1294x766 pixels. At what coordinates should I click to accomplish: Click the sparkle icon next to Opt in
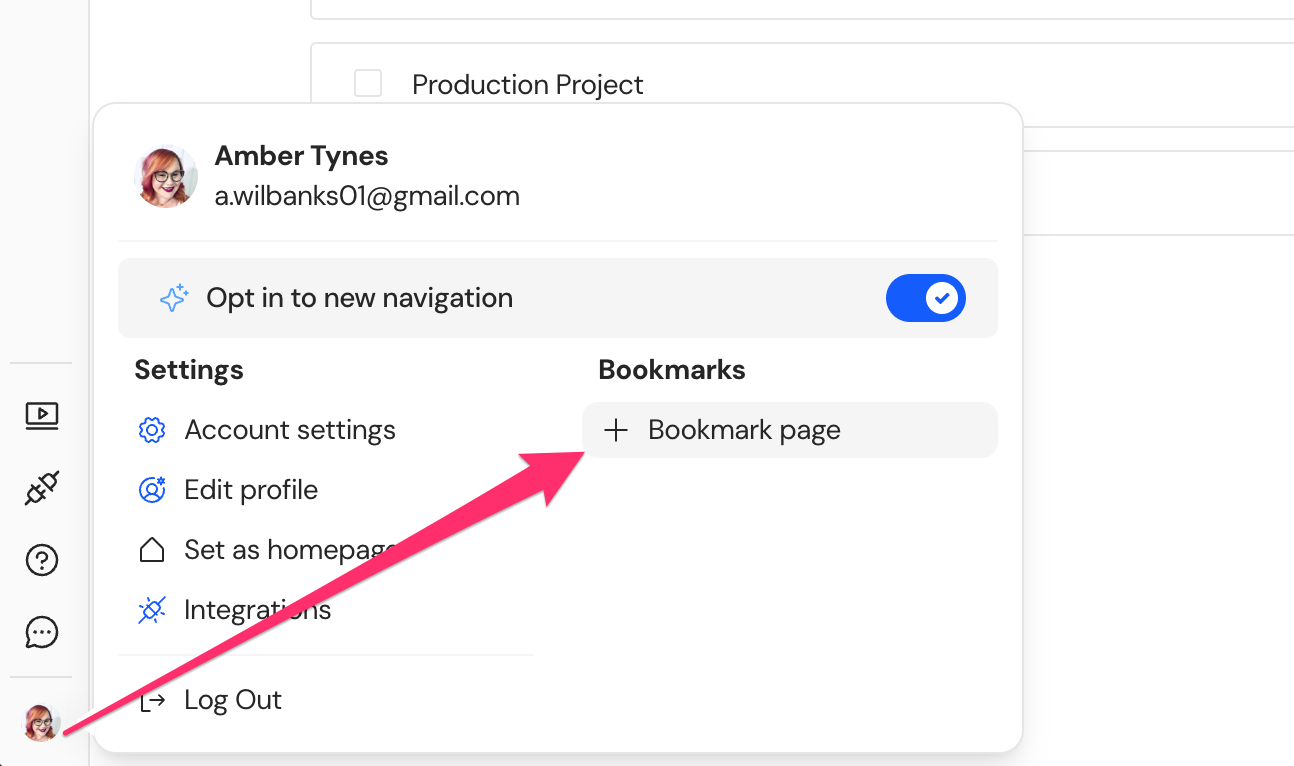[x=174, y=298]
